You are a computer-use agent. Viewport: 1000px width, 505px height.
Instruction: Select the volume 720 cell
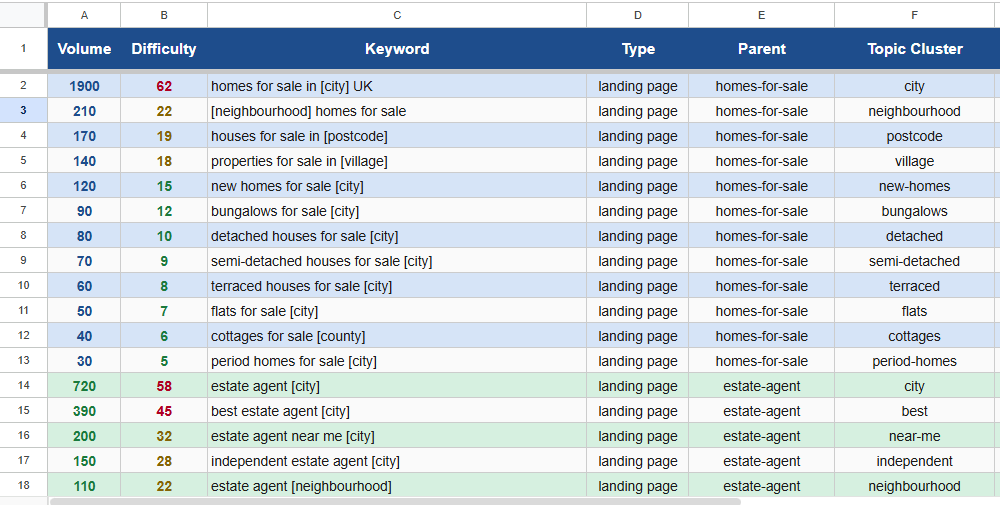coord(84,386)
